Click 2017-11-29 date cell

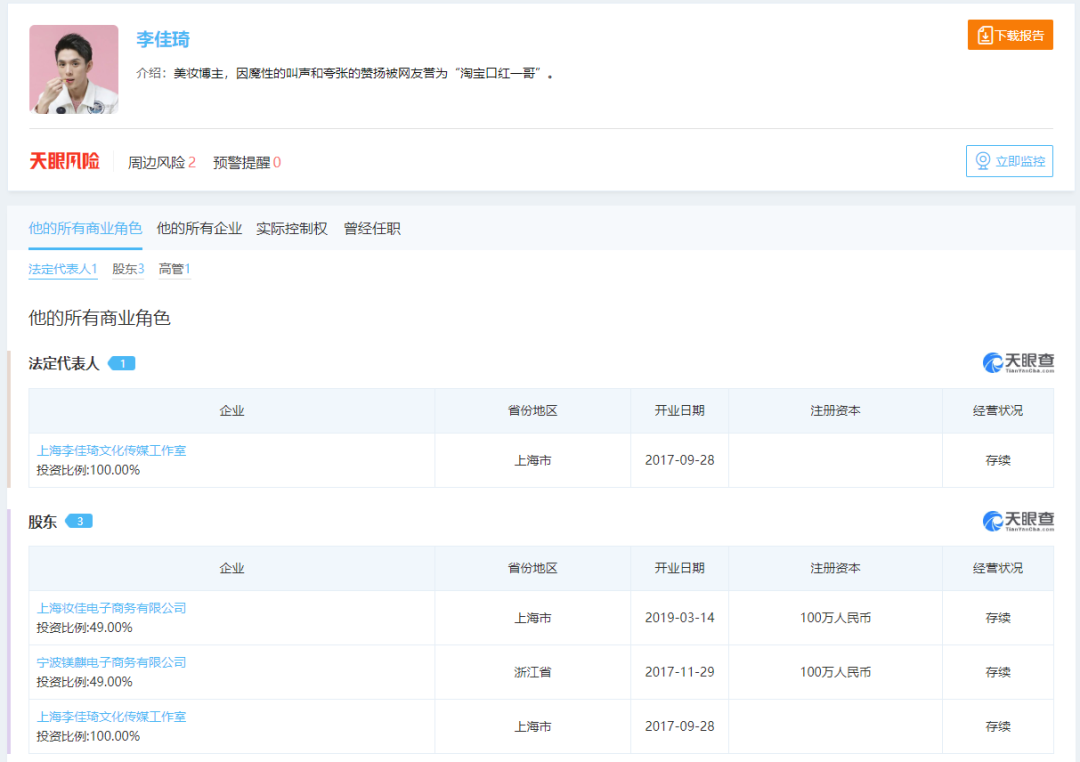coord(679,672)
